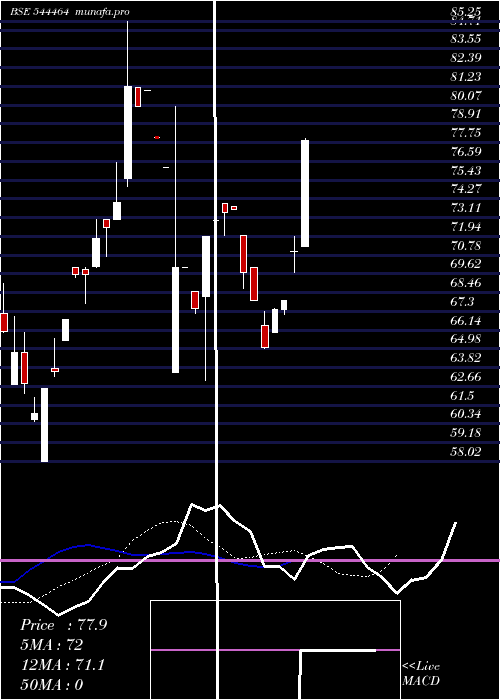The height and width of the screenshot is (700, 500).
Task: Select the 76.59 price axis label
Action: (466, 152)
